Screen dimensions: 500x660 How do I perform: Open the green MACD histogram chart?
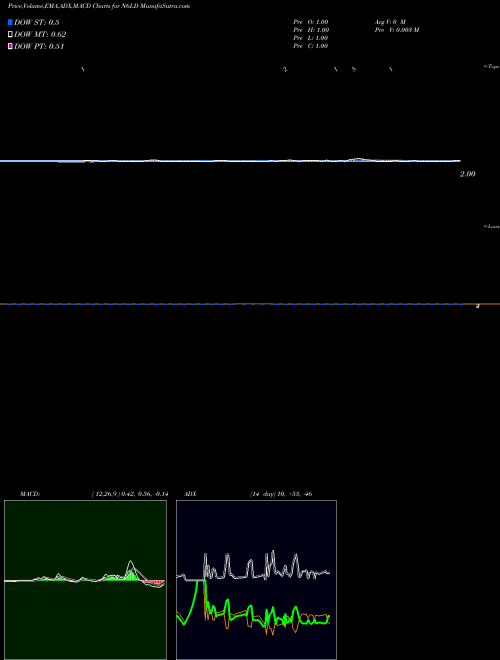pos(85,580)
